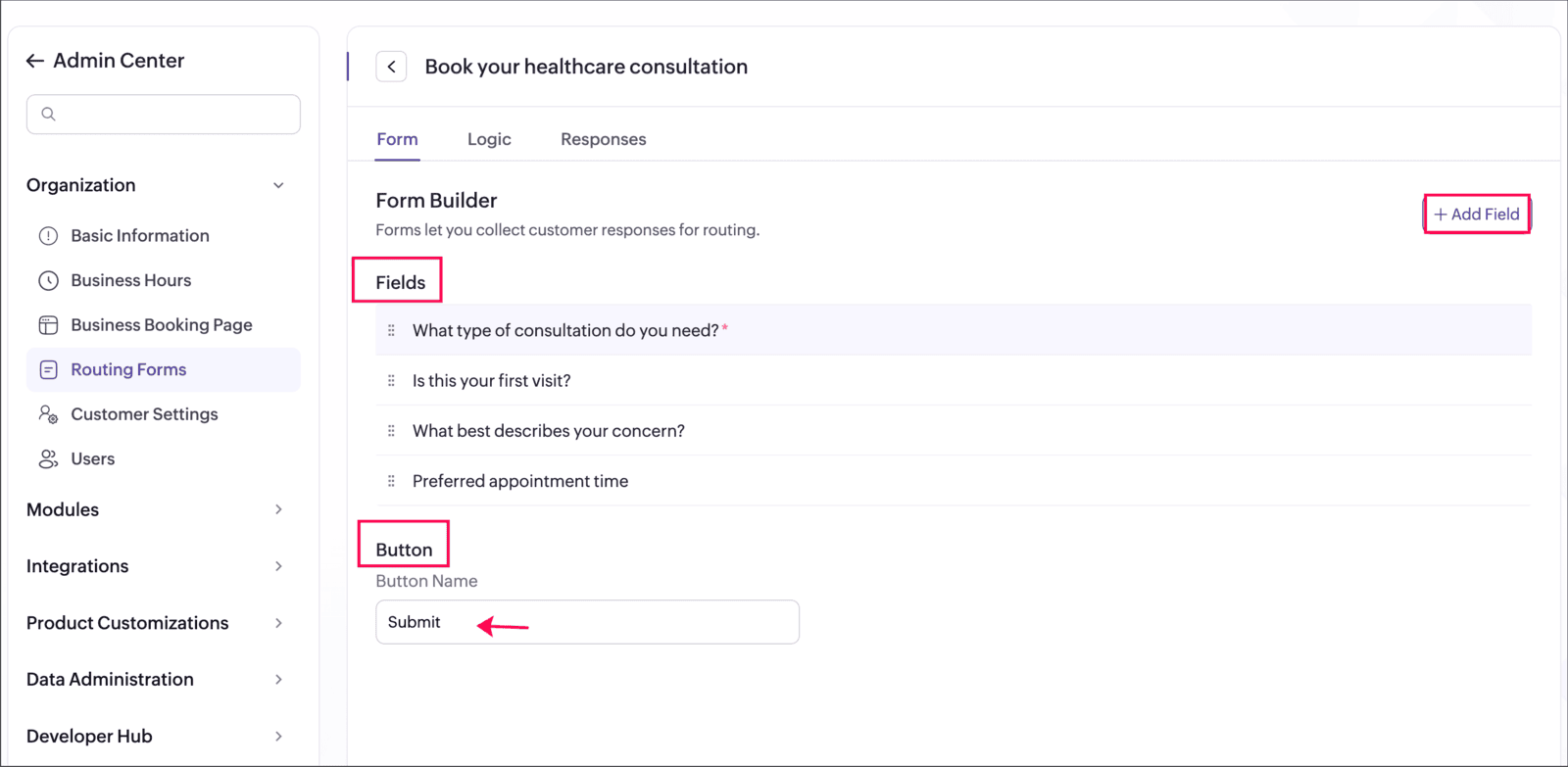Click the back chevron beside form title

(391, 67)
